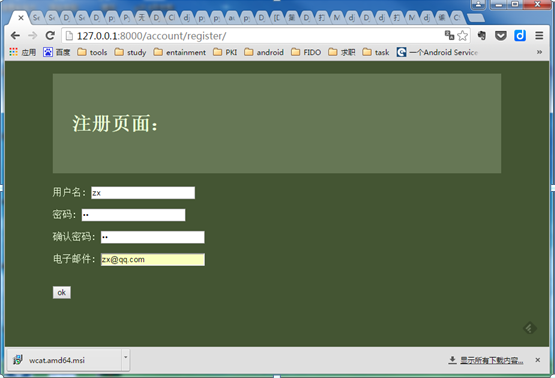
Task: Open the FIDO bookmark folder
Action: (x=306, y=52)
